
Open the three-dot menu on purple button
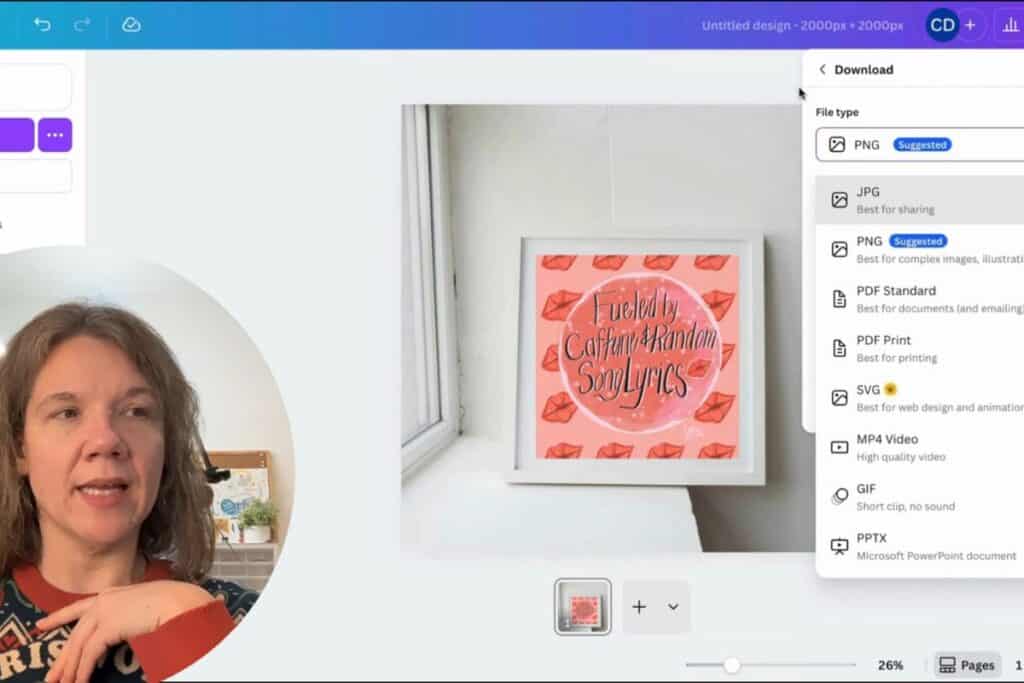[x=55, y=134]
